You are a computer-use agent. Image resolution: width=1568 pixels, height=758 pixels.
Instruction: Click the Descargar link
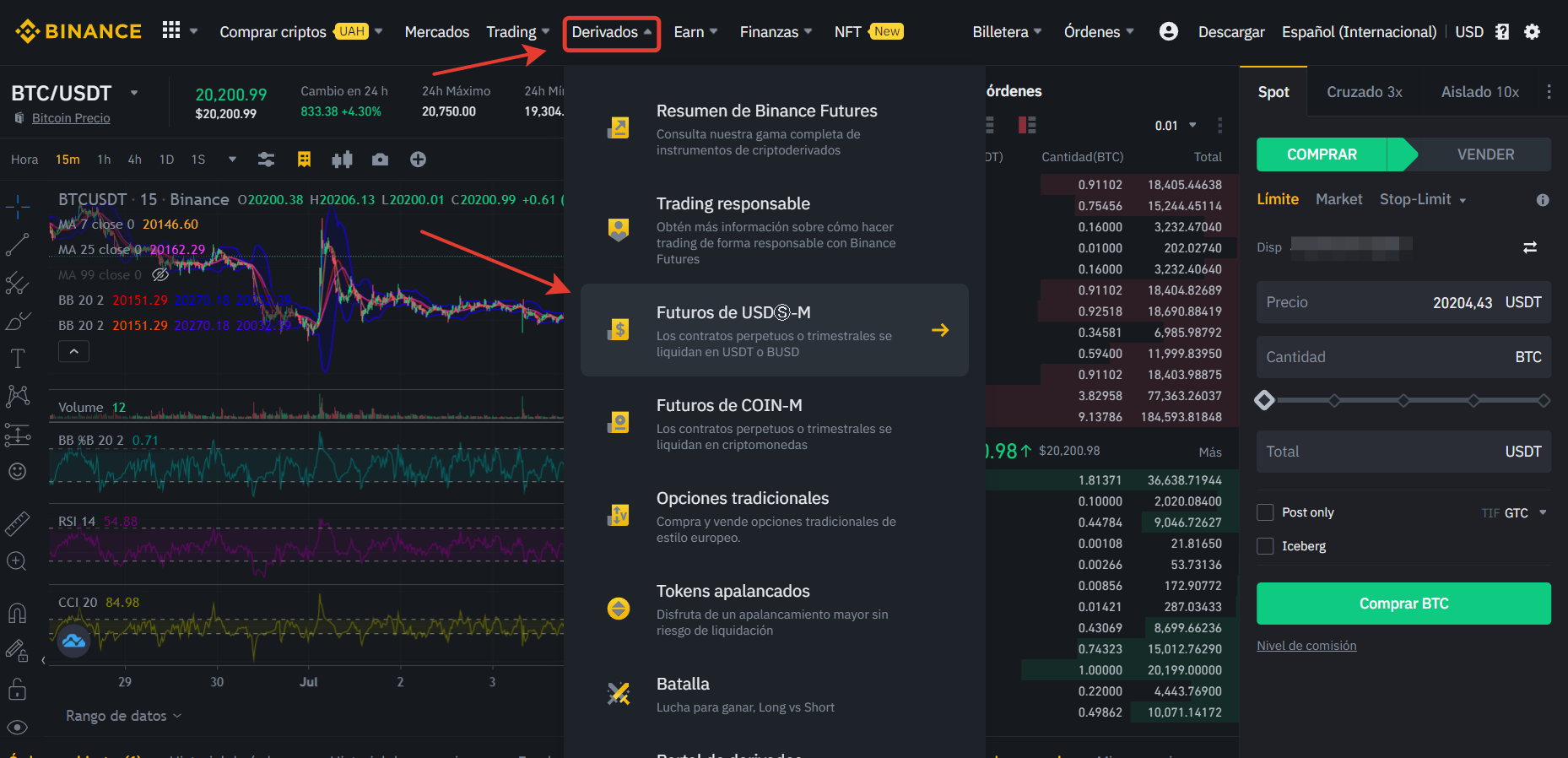click(x=1231, y=31)
